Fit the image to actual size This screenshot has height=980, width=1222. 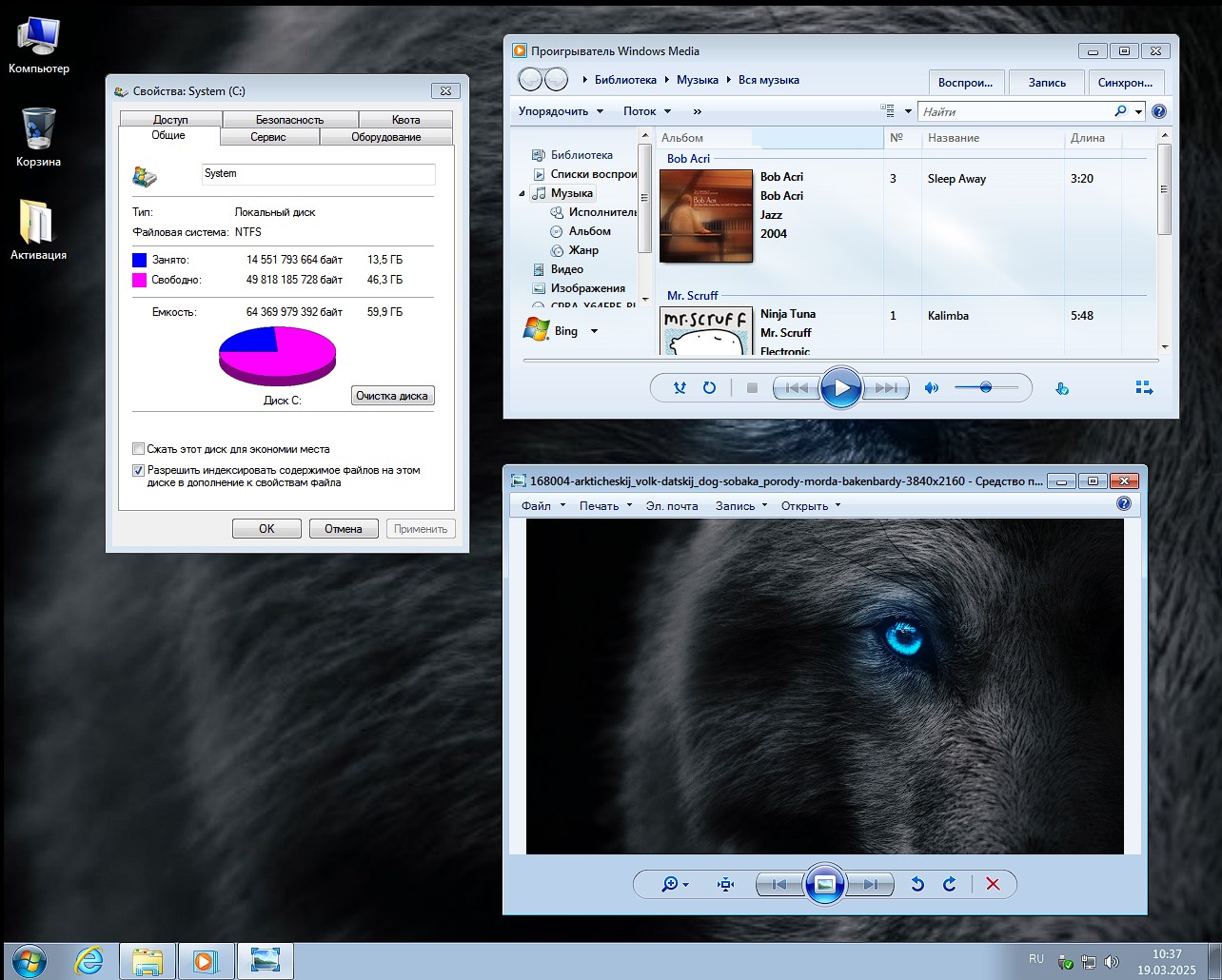(x=725, y=884)
